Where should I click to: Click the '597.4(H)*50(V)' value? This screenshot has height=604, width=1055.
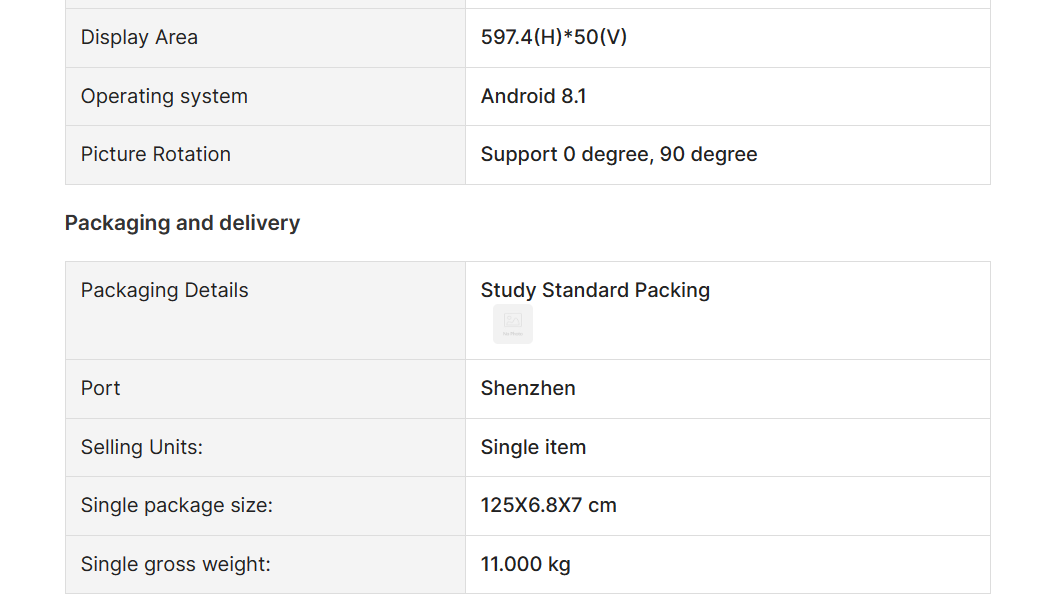[x=554, y=38]
